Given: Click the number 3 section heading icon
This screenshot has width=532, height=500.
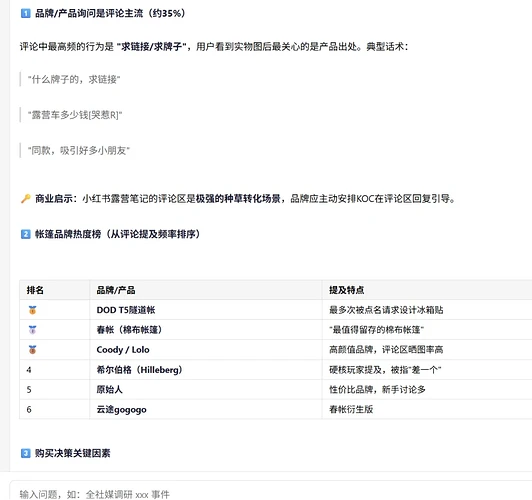Looking at the screenshot, I should [25, 453].
